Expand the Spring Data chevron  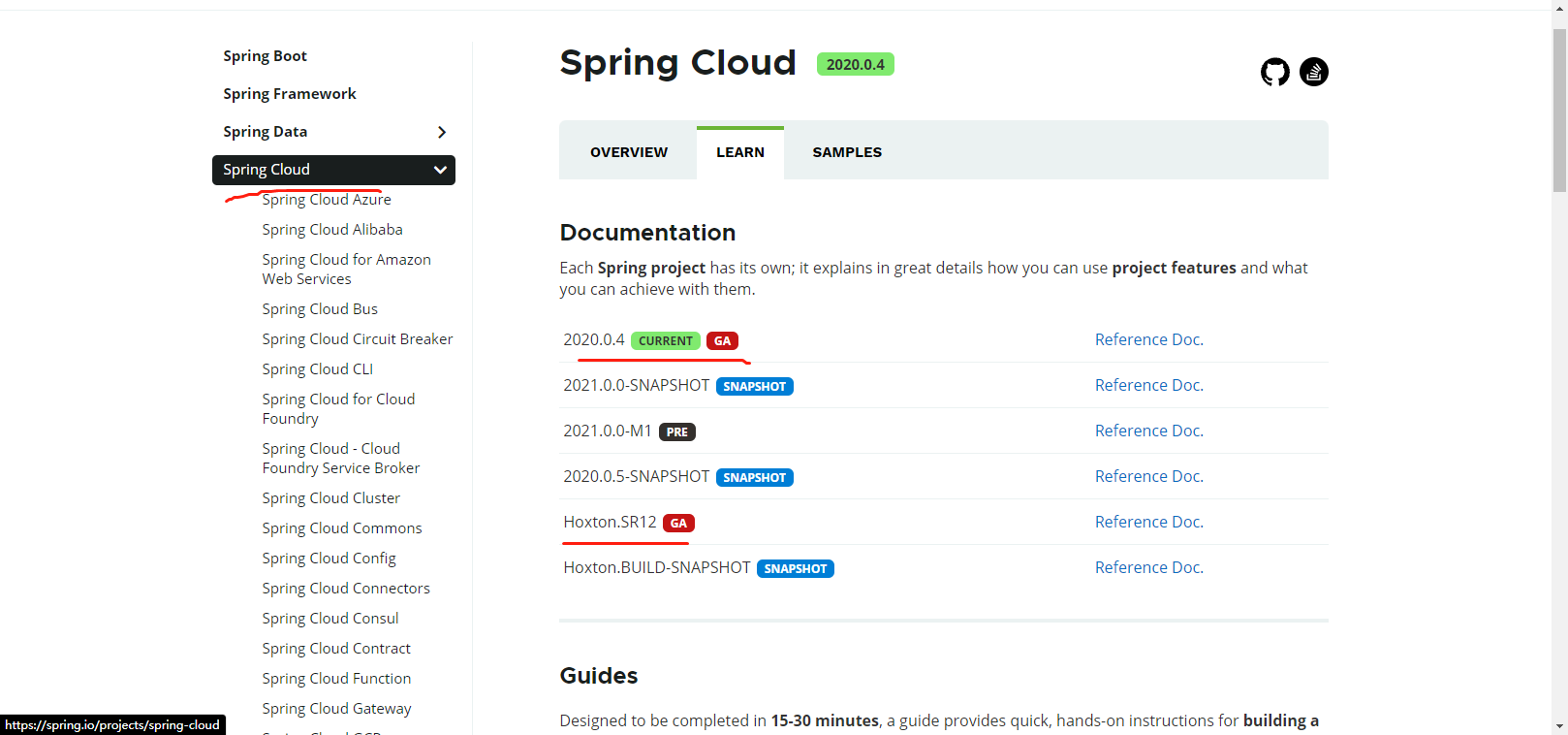coord(442,132)
